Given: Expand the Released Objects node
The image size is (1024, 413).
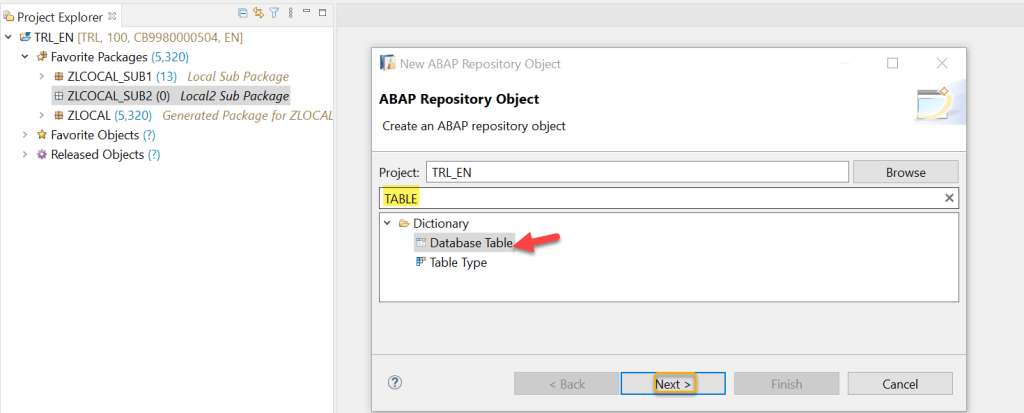Looking at the screenshot, I should click(25, 155).
